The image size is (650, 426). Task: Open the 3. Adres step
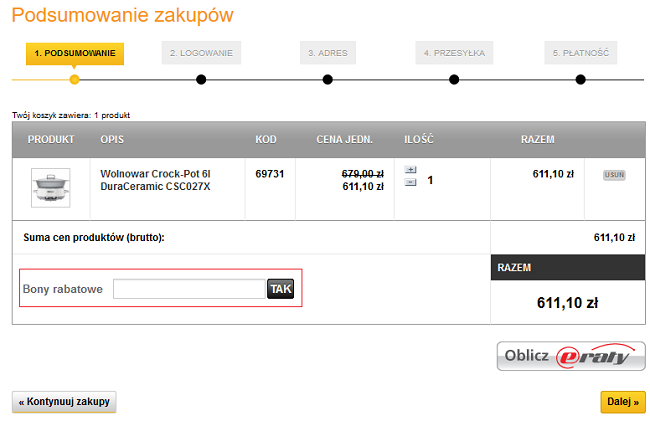[327, 53]
